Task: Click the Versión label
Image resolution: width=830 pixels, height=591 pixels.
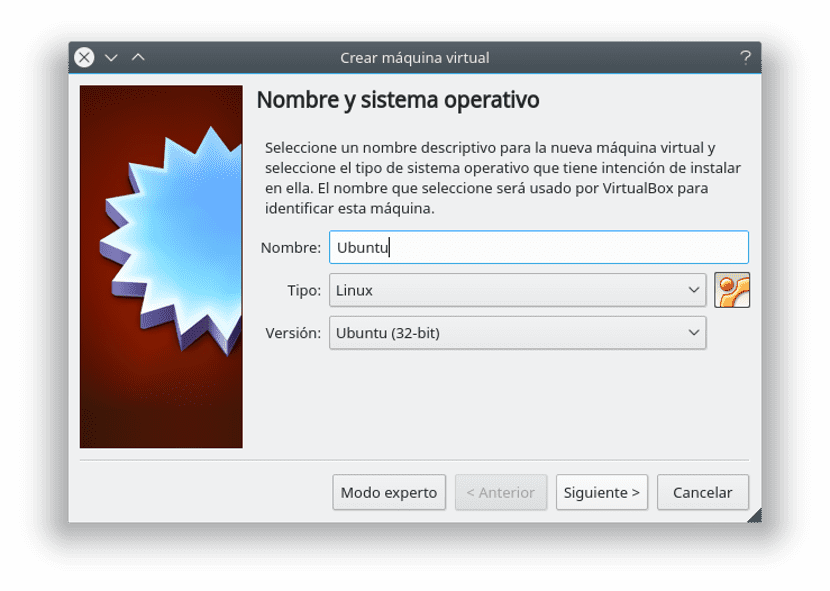Action: (293, 333)
